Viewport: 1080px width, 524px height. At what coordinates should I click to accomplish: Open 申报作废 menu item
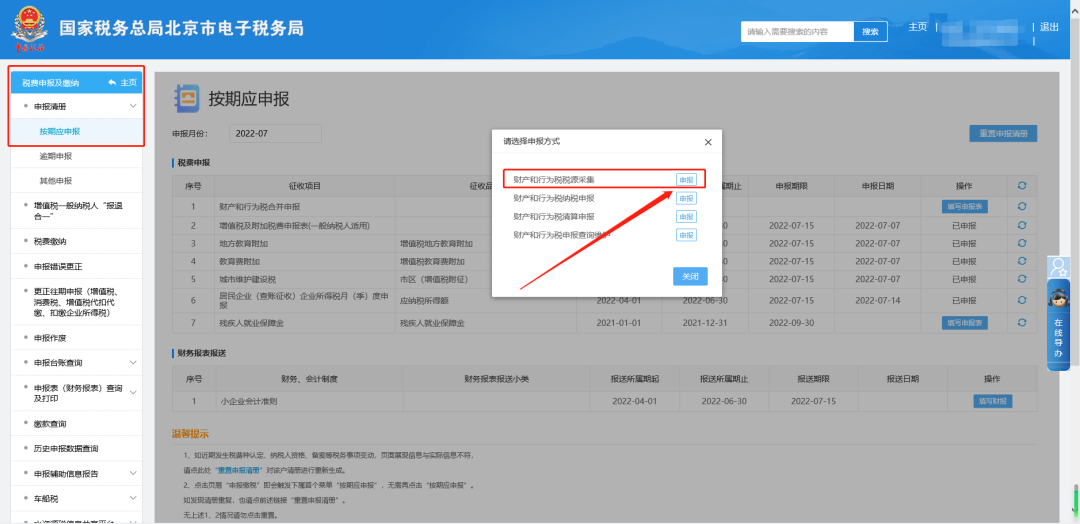pos(78,338)
